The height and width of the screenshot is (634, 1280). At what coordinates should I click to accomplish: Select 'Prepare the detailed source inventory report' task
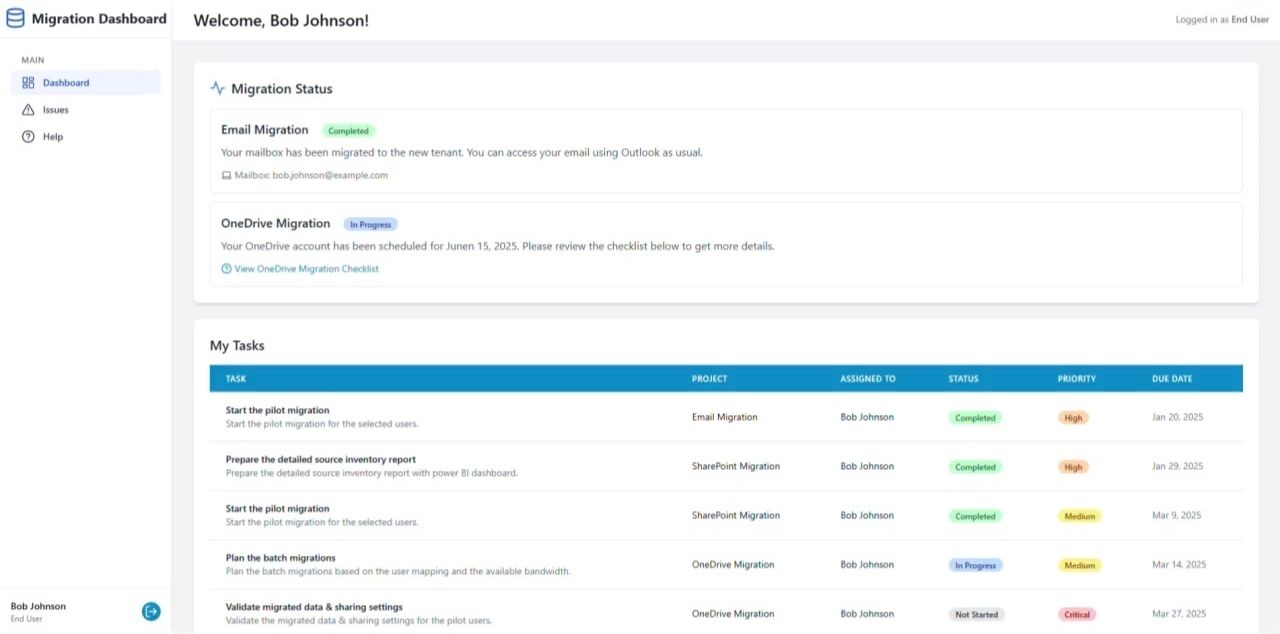click(321, 459)
